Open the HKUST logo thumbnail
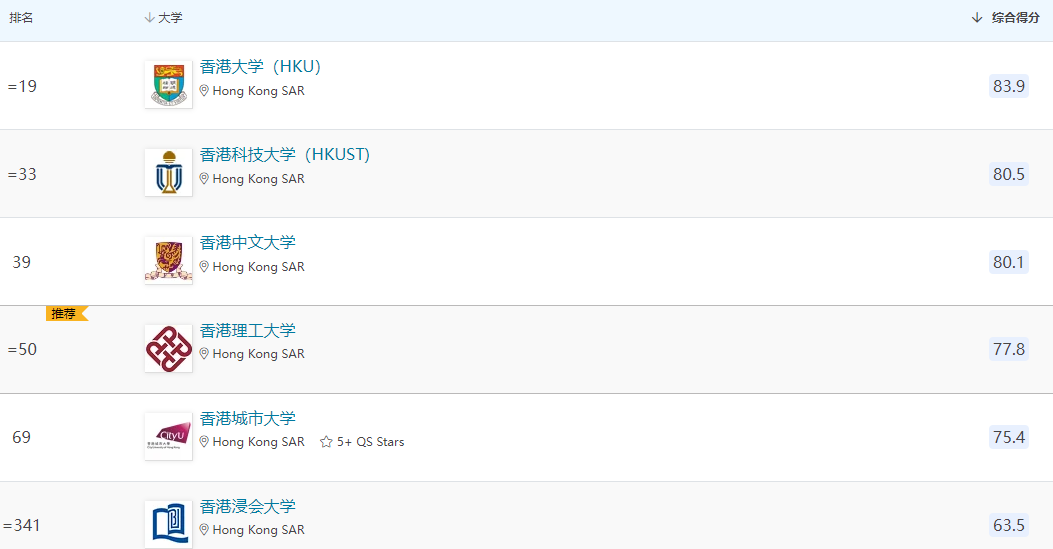 (x=169, y=172)
